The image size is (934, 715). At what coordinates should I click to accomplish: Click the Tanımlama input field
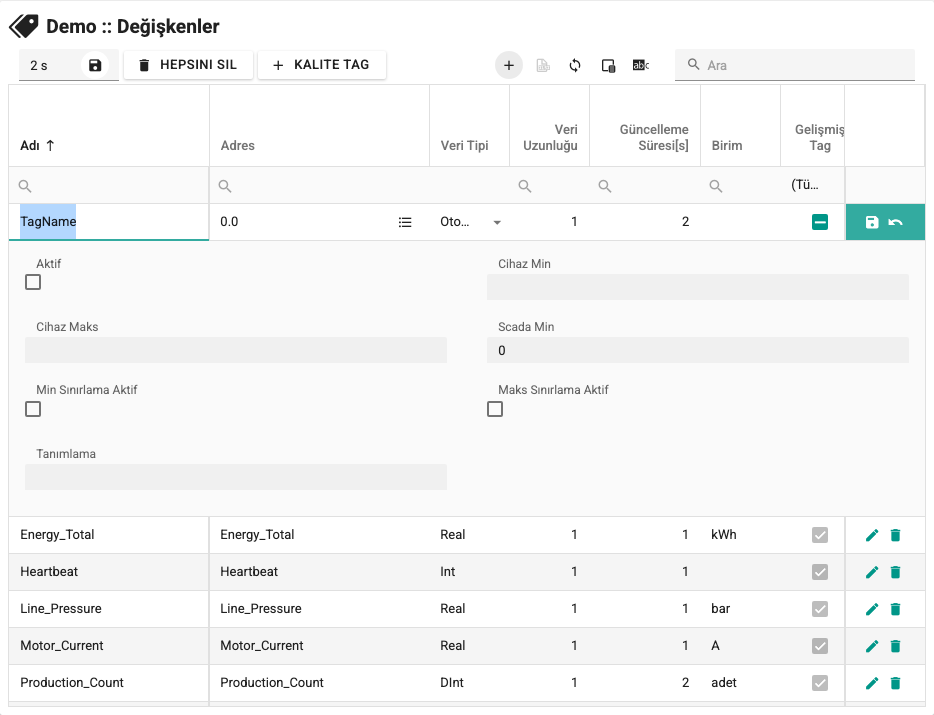coord(236,477)
